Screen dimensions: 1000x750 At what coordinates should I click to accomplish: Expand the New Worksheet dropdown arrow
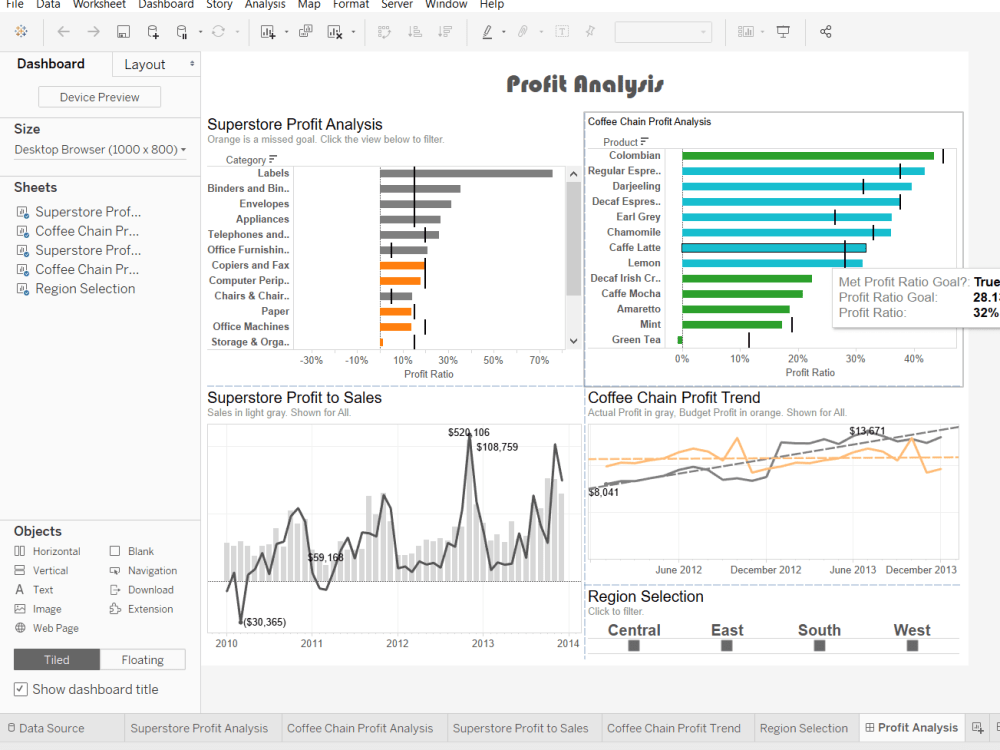286,31
